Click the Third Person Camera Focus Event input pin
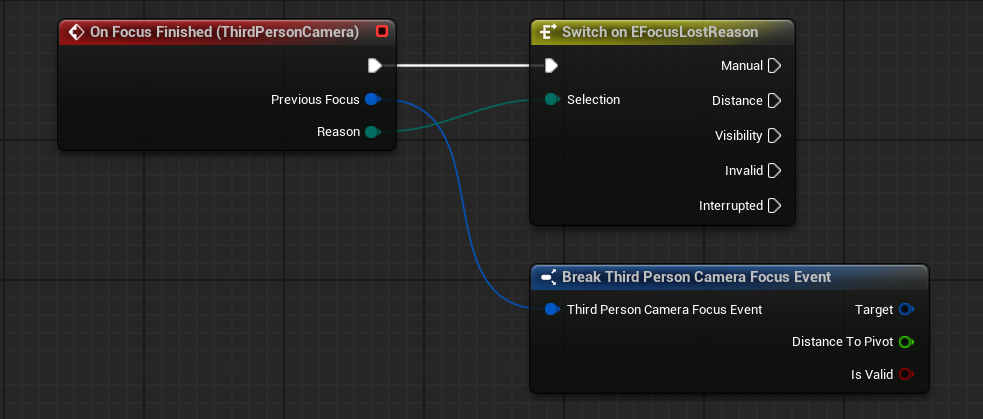The width and height of the screenshot is (983, 419). pos(551,309)
